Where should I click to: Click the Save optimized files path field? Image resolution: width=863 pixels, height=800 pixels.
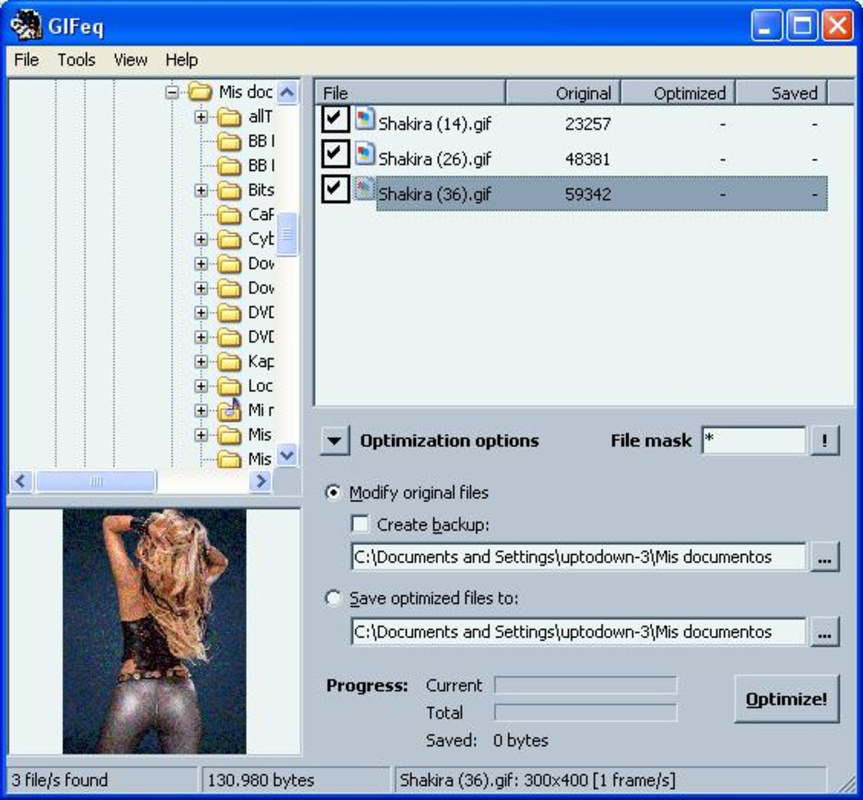pos(578,631)
